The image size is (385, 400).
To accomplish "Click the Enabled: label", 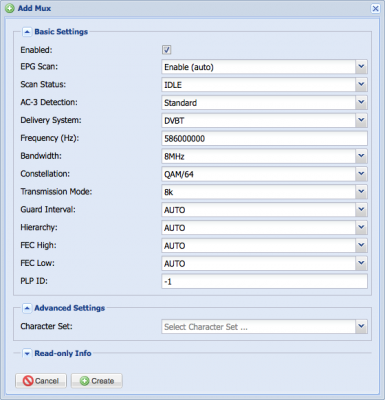I will point(36,50).
